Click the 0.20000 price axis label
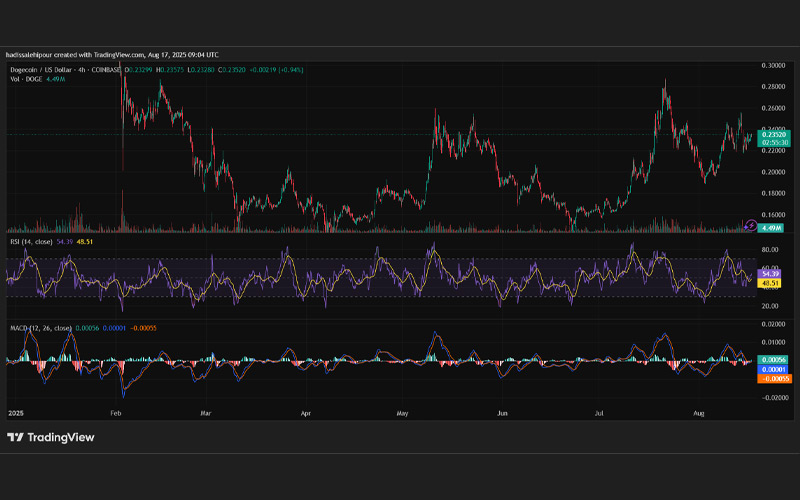The image size is (800, 500). [x=773, y=172]
